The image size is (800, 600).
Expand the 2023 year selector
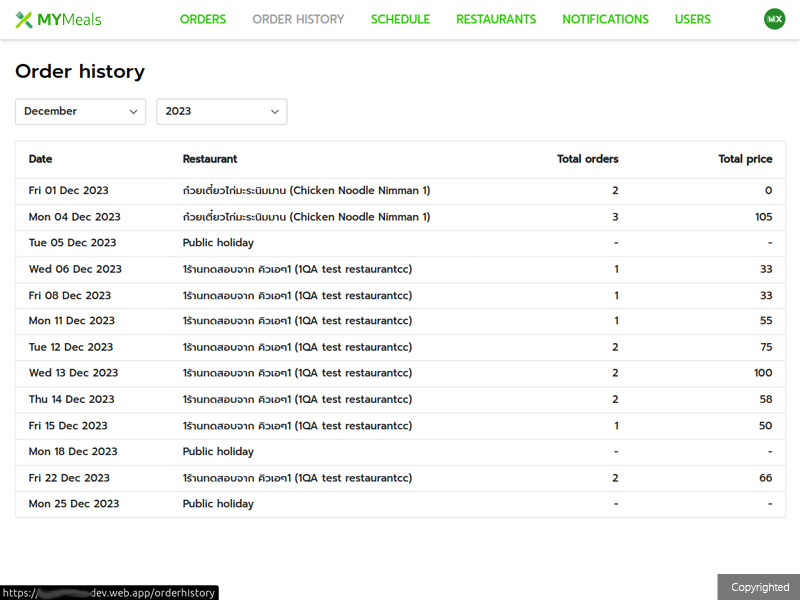[x=221, y=112]
